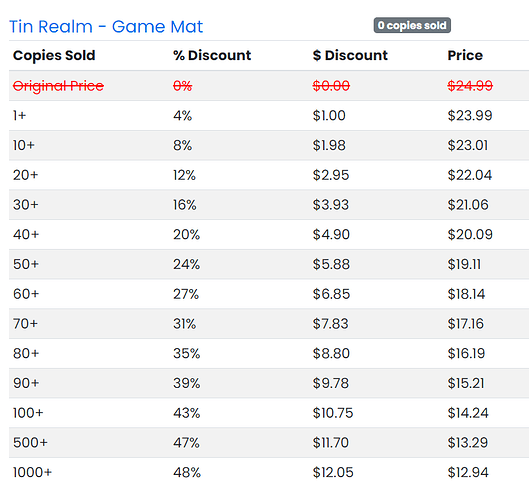Click the Price column header
Screen dimensions: 529x500
click(465, 55)
